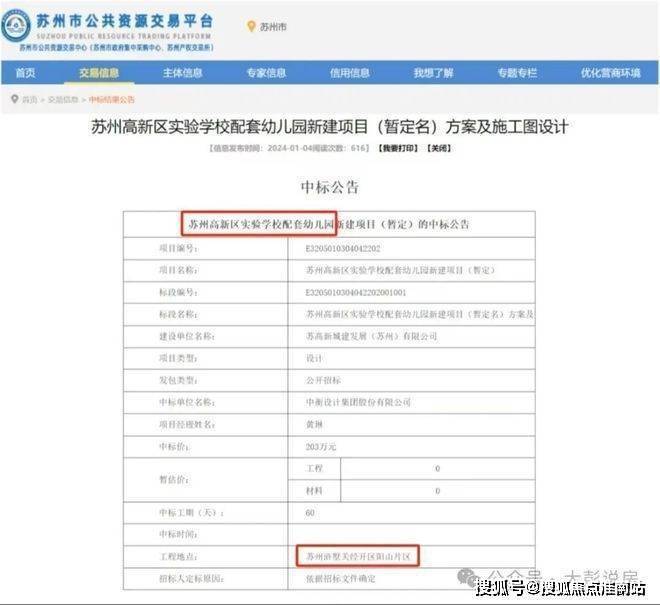Viewport: 660px width, 605px height.
Task: Click the 交易信息 breadcrumb link
Action: [x=63, y=100]
